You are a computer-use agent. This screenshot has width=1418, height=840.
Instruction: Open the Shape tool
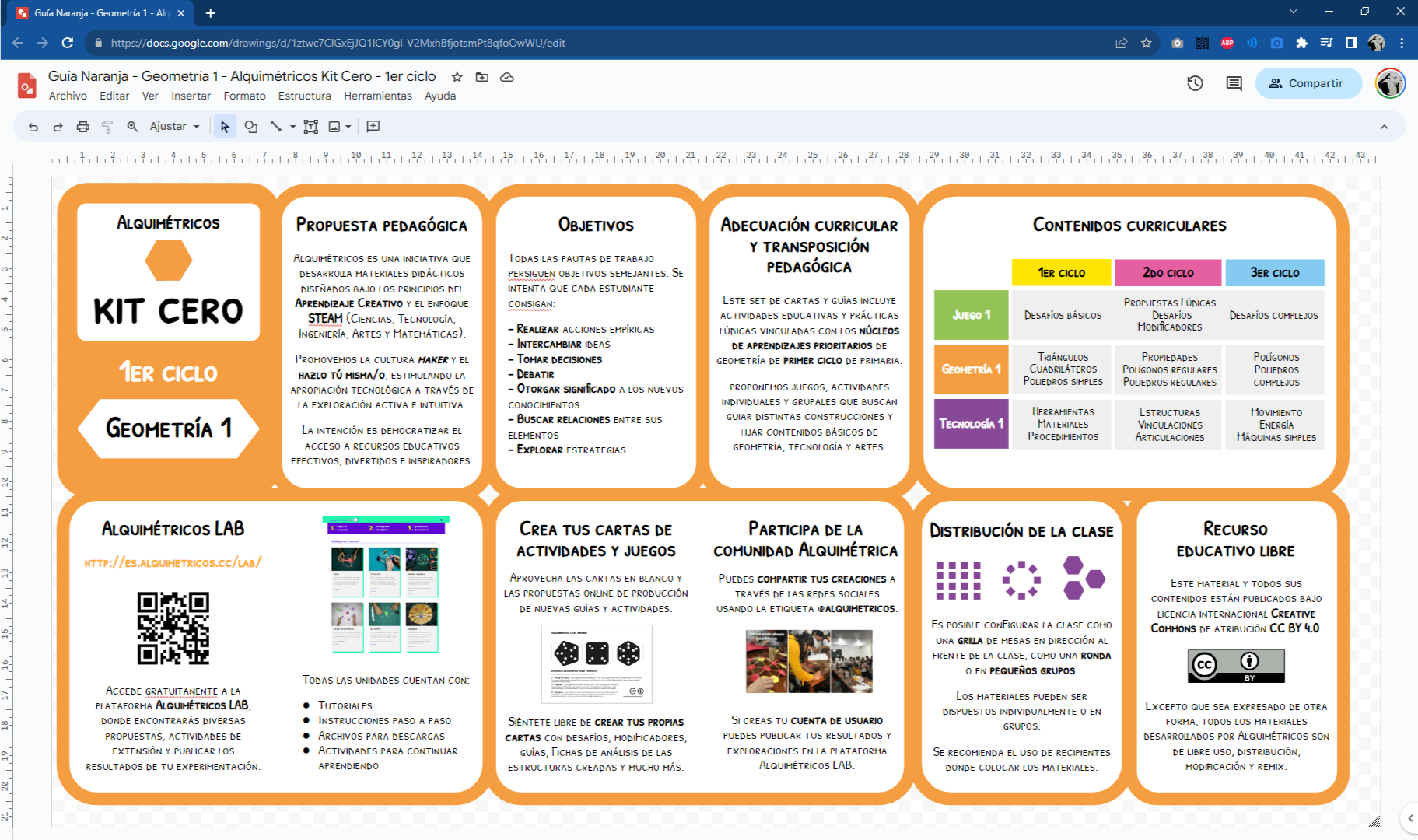coord(250,127)
